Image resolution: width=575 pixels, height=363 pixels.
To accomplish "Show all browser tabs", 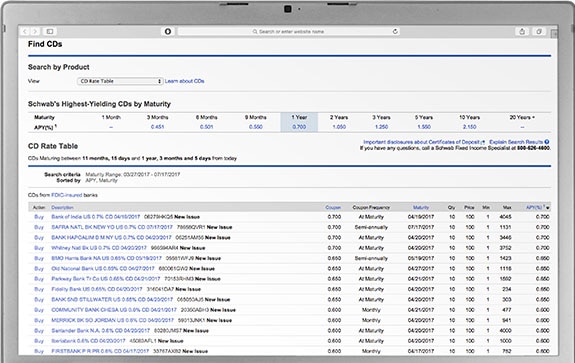I will pos(539,32).
